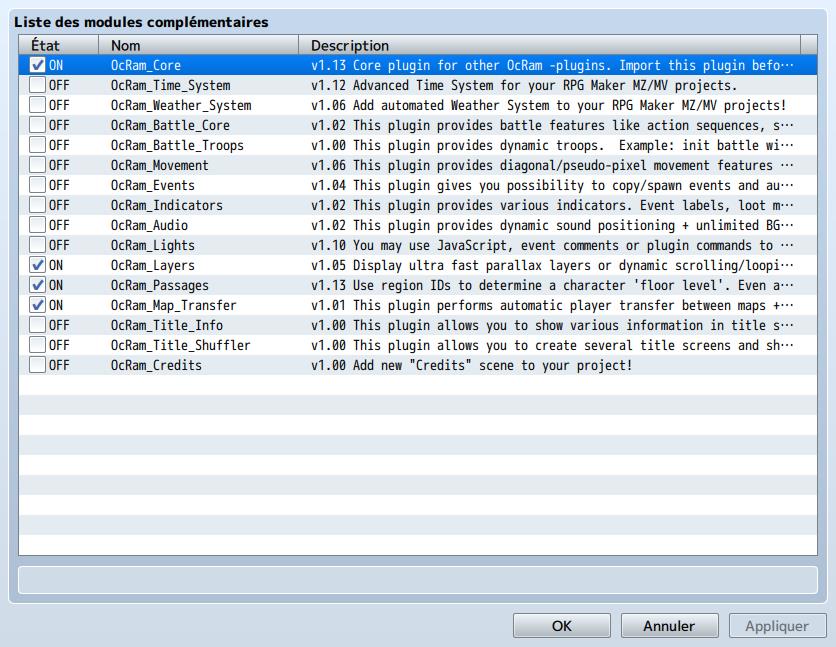Select the OcRam_Passages name

(x=159, y=285)
